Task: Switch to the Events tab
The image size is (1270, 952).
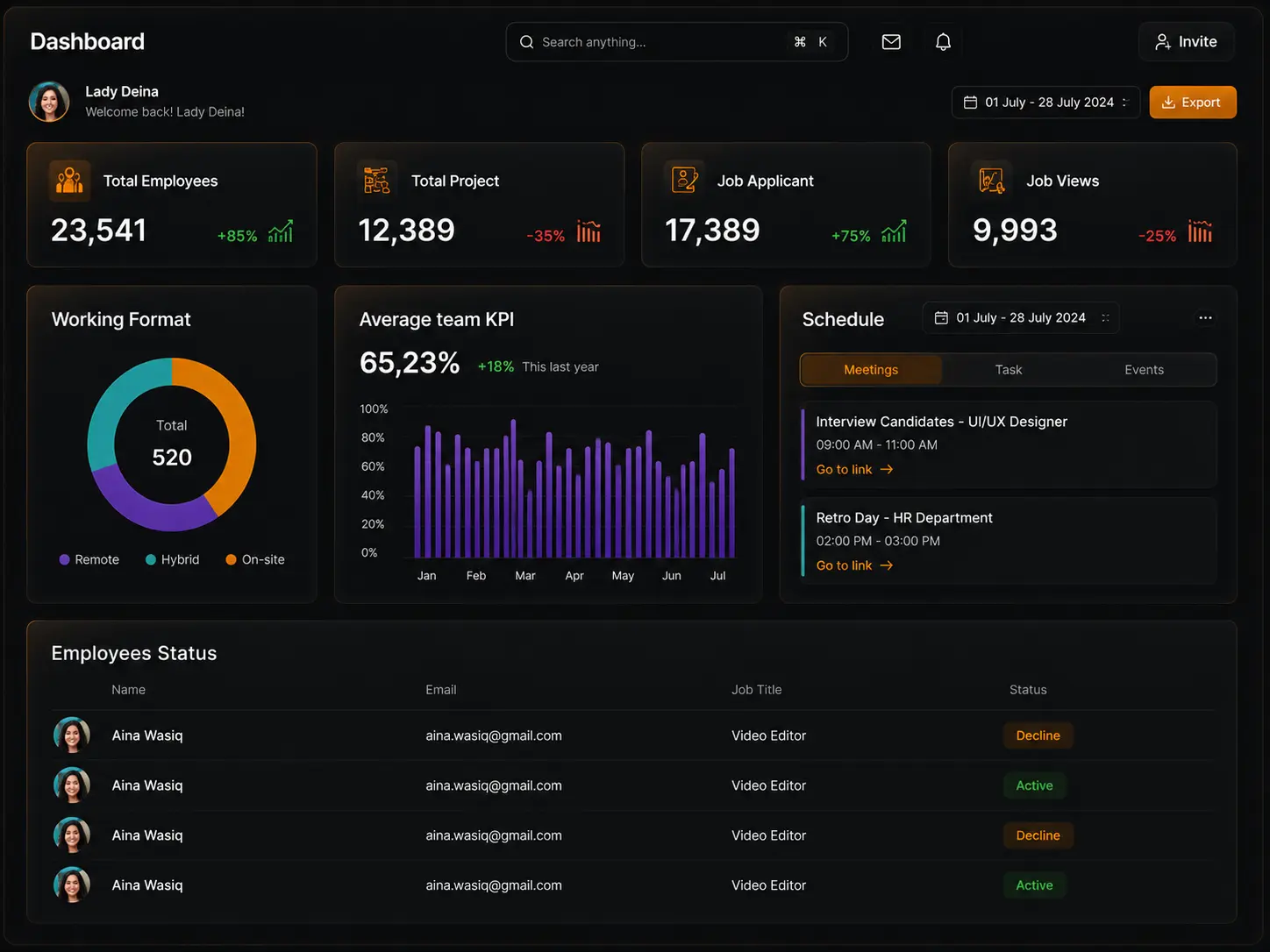Action: pyautogui.click(x=1145, y=370)
